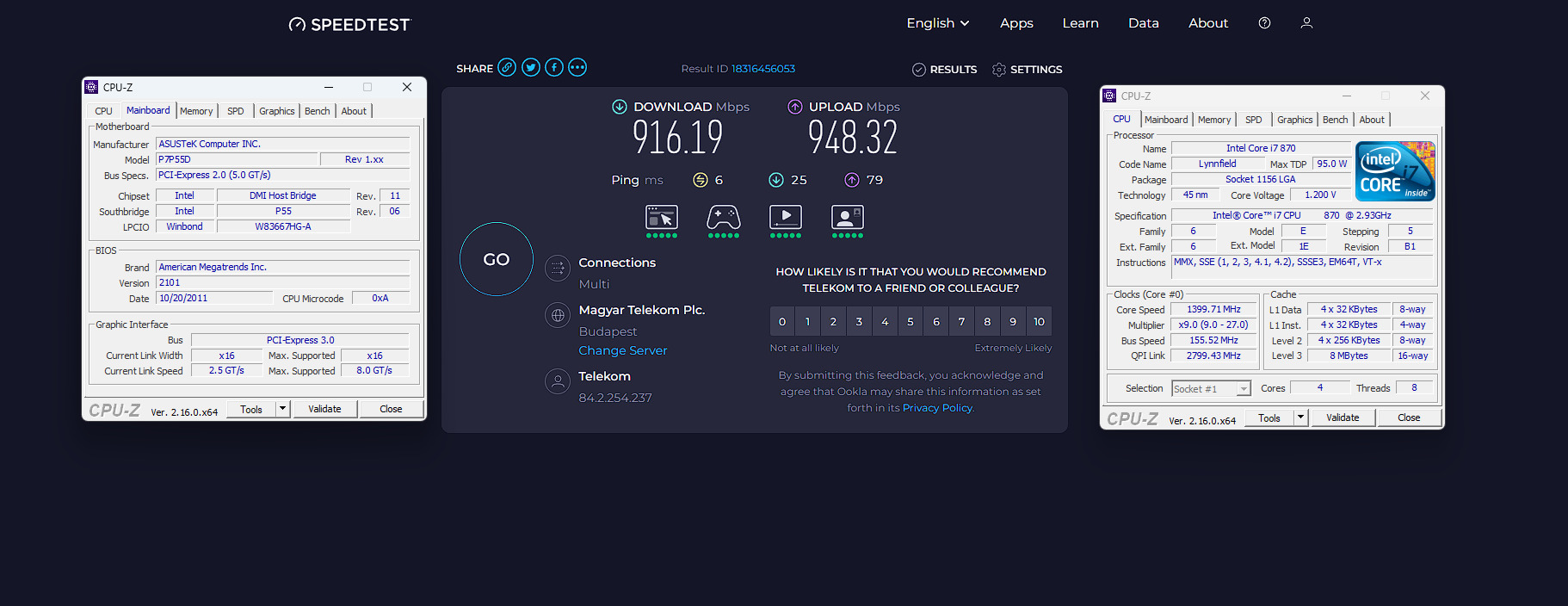Copy the share link icon
Screen dimensions: 1568x606
(x=507, y=68)
